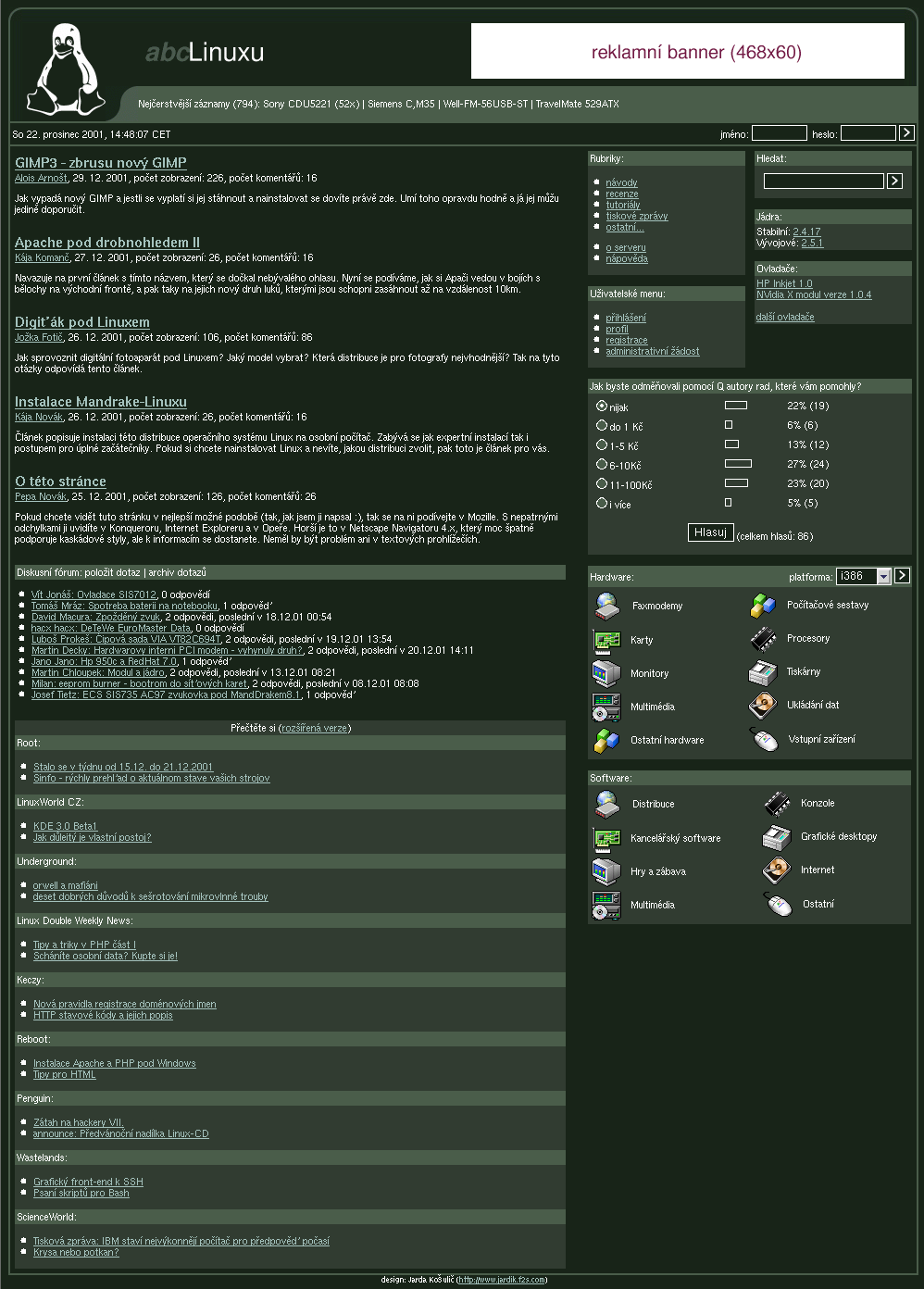Click the '6-10Kč' 27% result bar

[x=738, y=464]
